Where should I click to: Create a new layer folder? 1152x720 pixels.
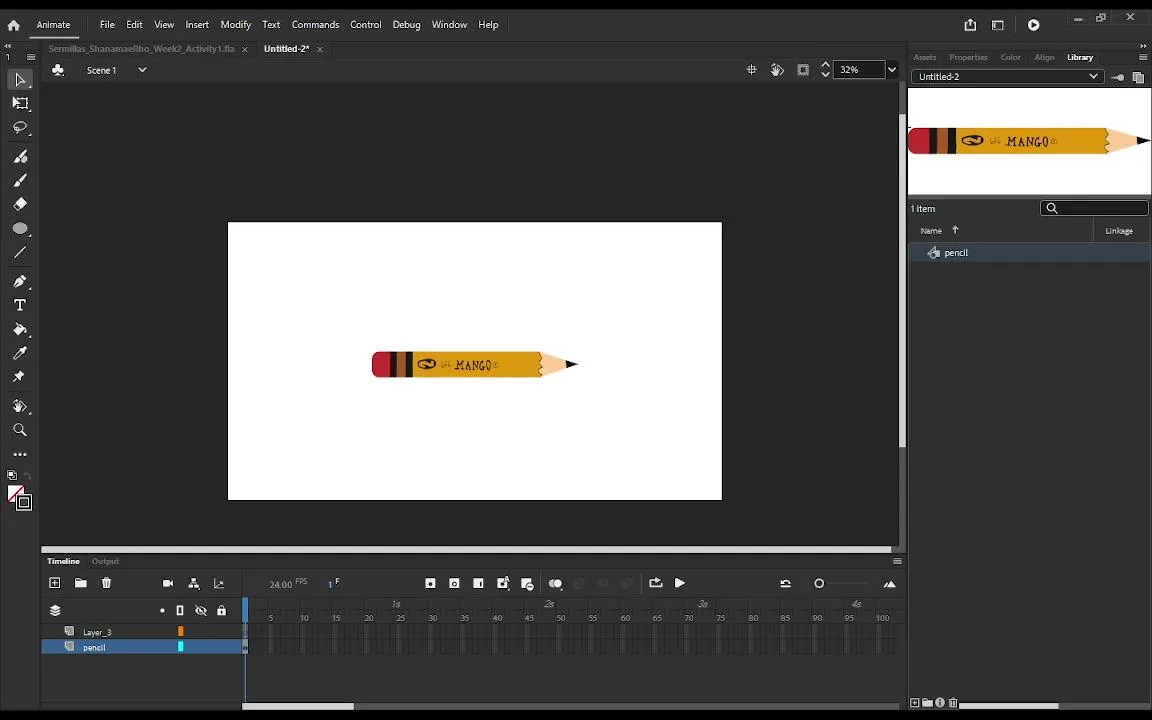[x=81, y=583]
